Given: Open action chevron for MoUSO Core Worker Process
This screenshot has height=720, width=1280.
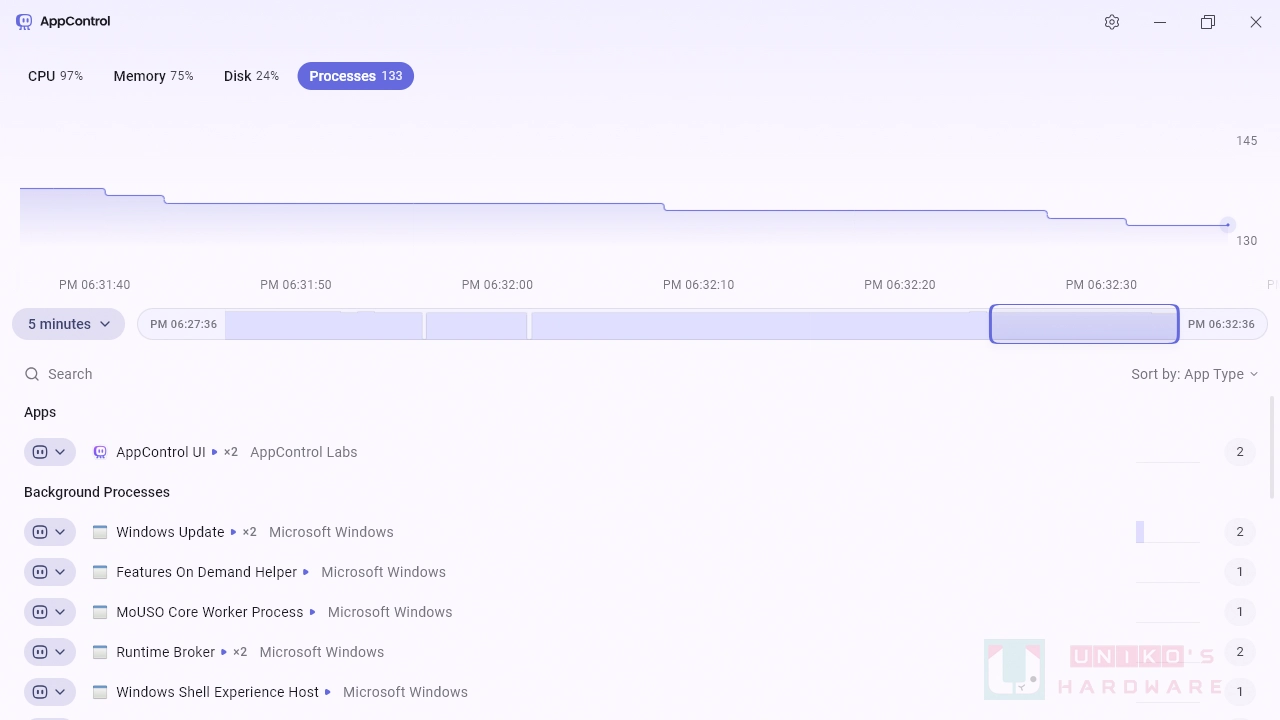Looking at the screenshot, I should pos(60,612).
